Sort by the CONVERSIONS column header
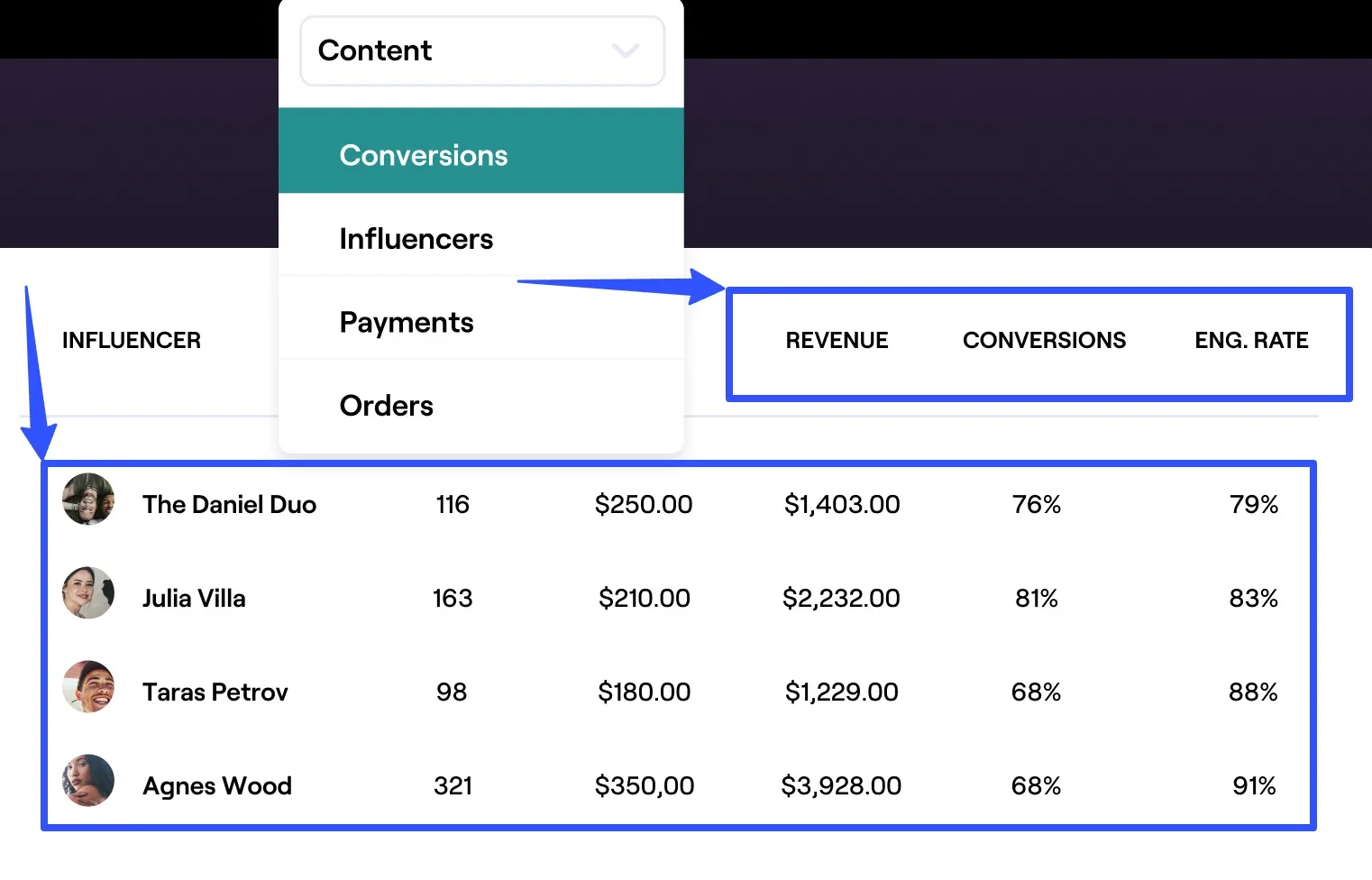Image resolution: width=1372 pixels, height=880 pixels. coord(1044,340)
